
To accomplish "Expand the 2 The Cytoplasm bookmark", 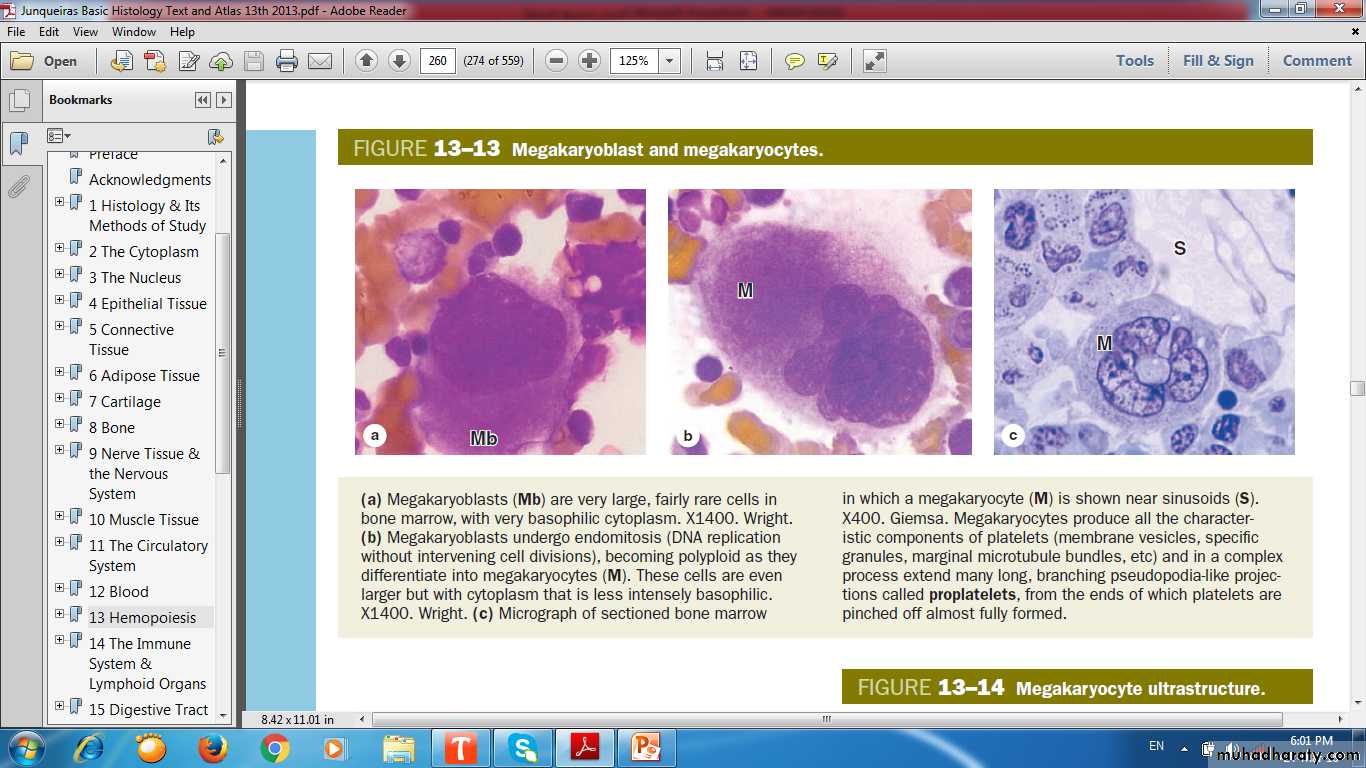I will point(60,248).
